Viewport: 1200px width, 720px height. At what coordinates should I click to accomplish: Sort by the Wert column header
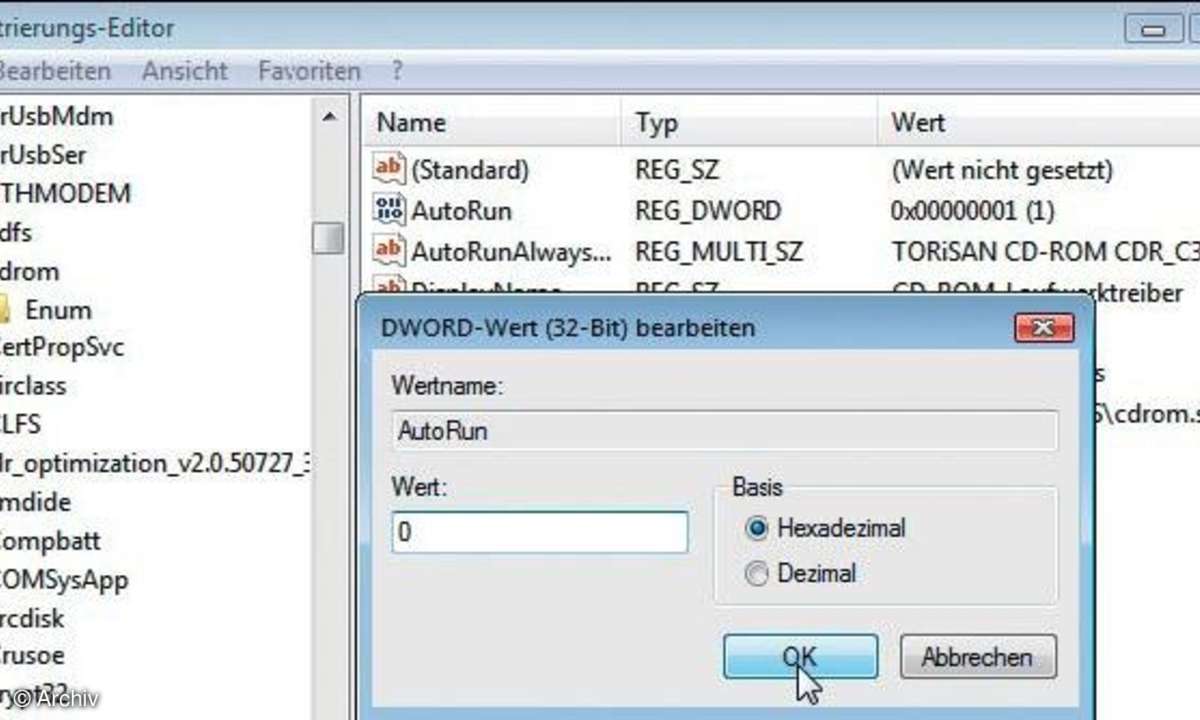(x=1039, y=123)
